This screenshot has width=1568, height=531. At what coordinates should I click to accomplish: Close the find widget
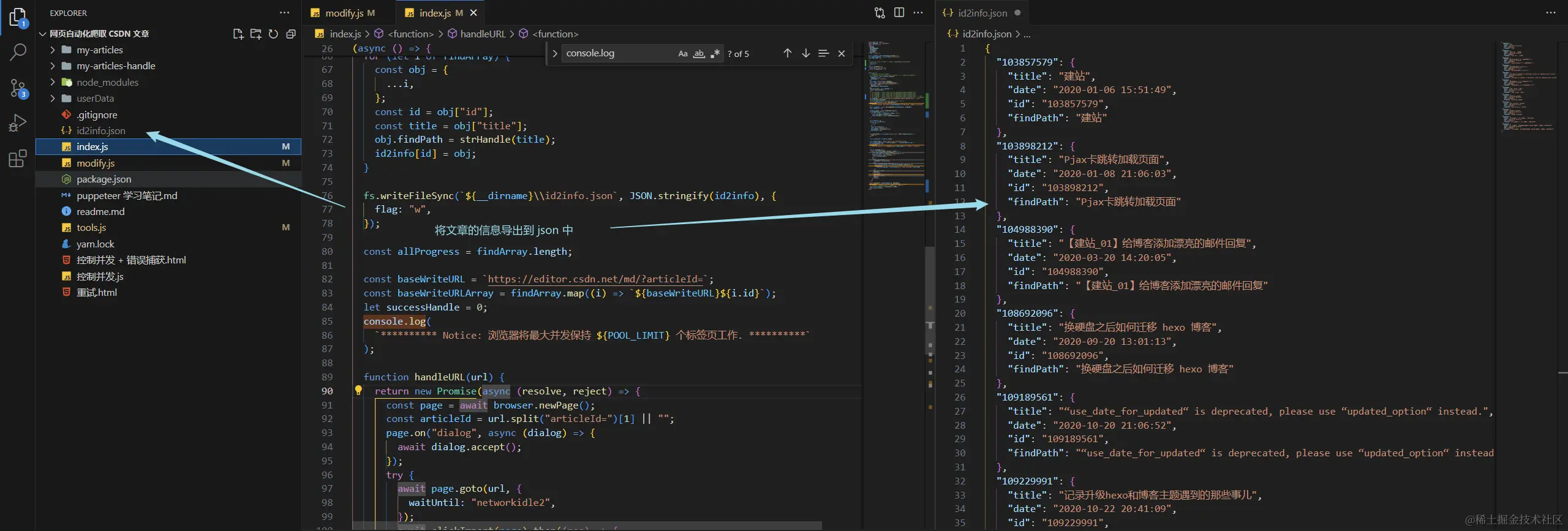(842, 53)
